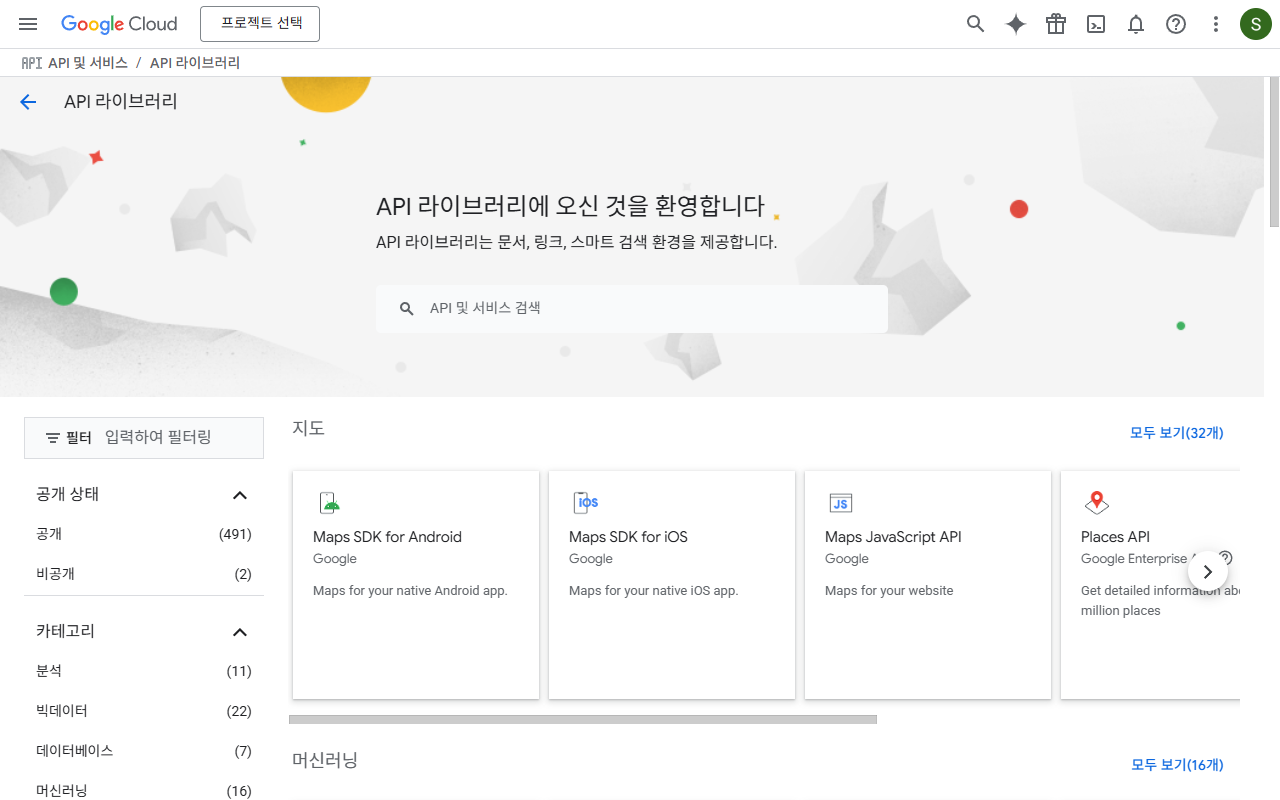Click the gift box free trial icon
Viewport: 1280px width, 800px height.
pyautogui.click(x=1056, y=24)
